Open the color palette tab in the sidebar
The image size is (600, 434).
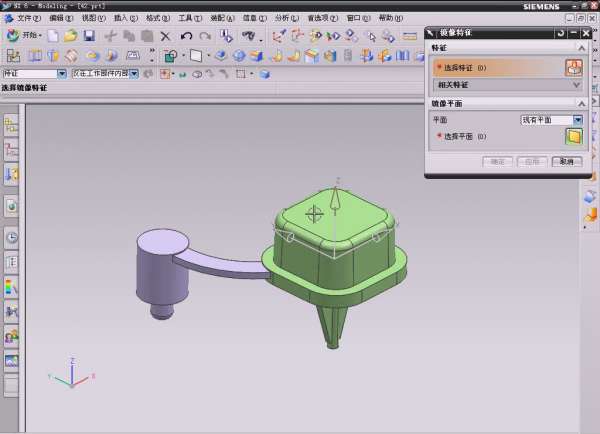[12, 287]
